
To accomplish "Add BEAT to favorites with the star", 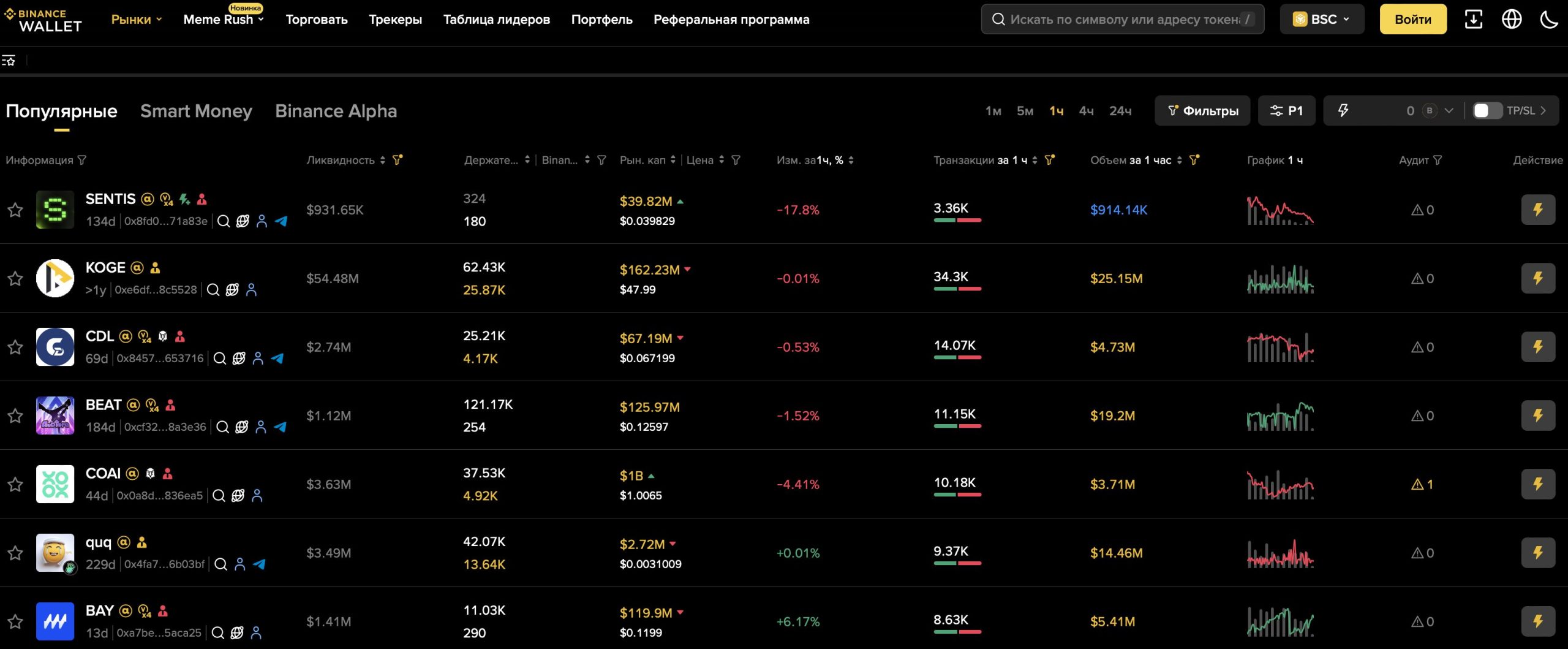I will pos(15,416).
